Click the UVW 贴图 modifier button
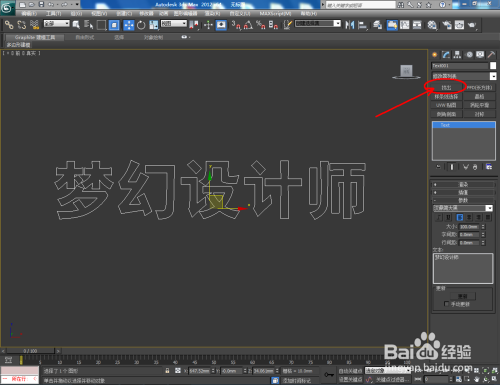The width and height of the screenshot is (500, 385). [x=446, y=105]
